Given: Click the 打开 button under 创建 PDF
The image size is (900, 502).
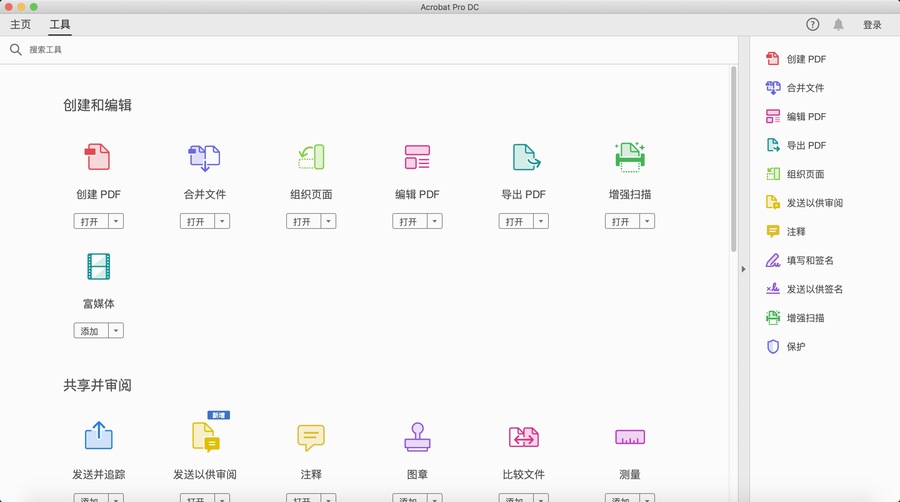Looking at the screenshot, I should click(91, 221).
